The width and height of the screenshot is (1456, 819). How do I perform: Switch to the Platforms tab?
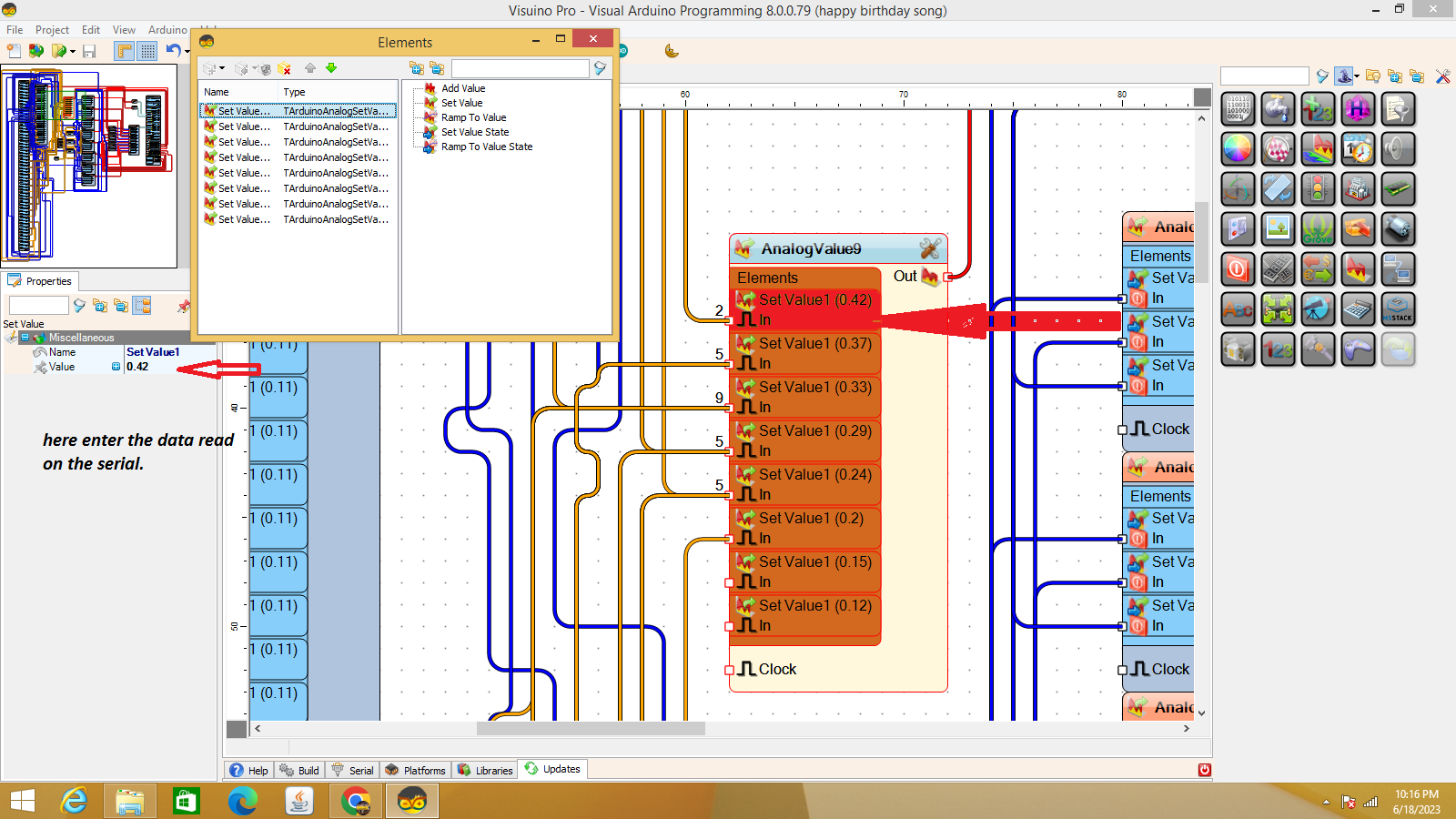[x=415, y=770]
